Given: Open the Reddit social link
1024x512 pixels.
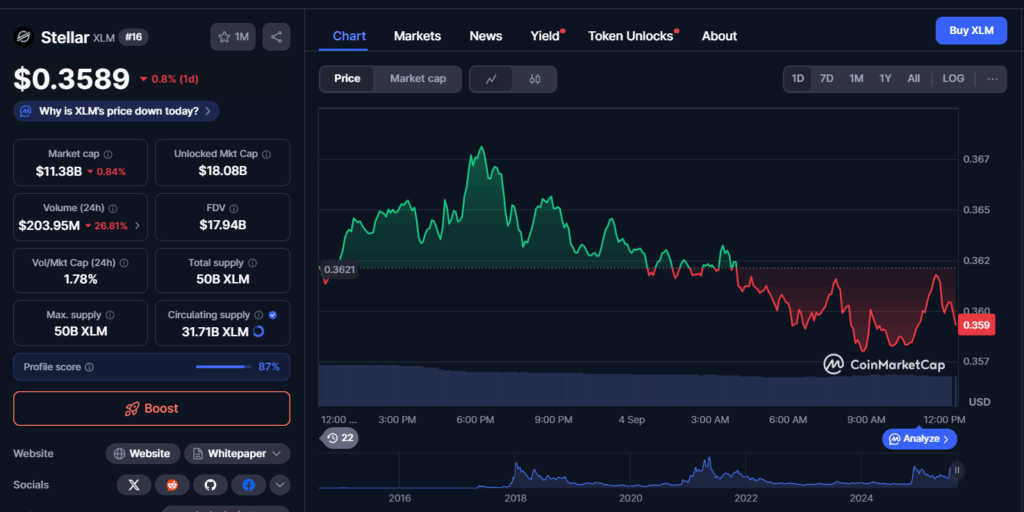Looking at the screenshot, I should tap(172, 485).
